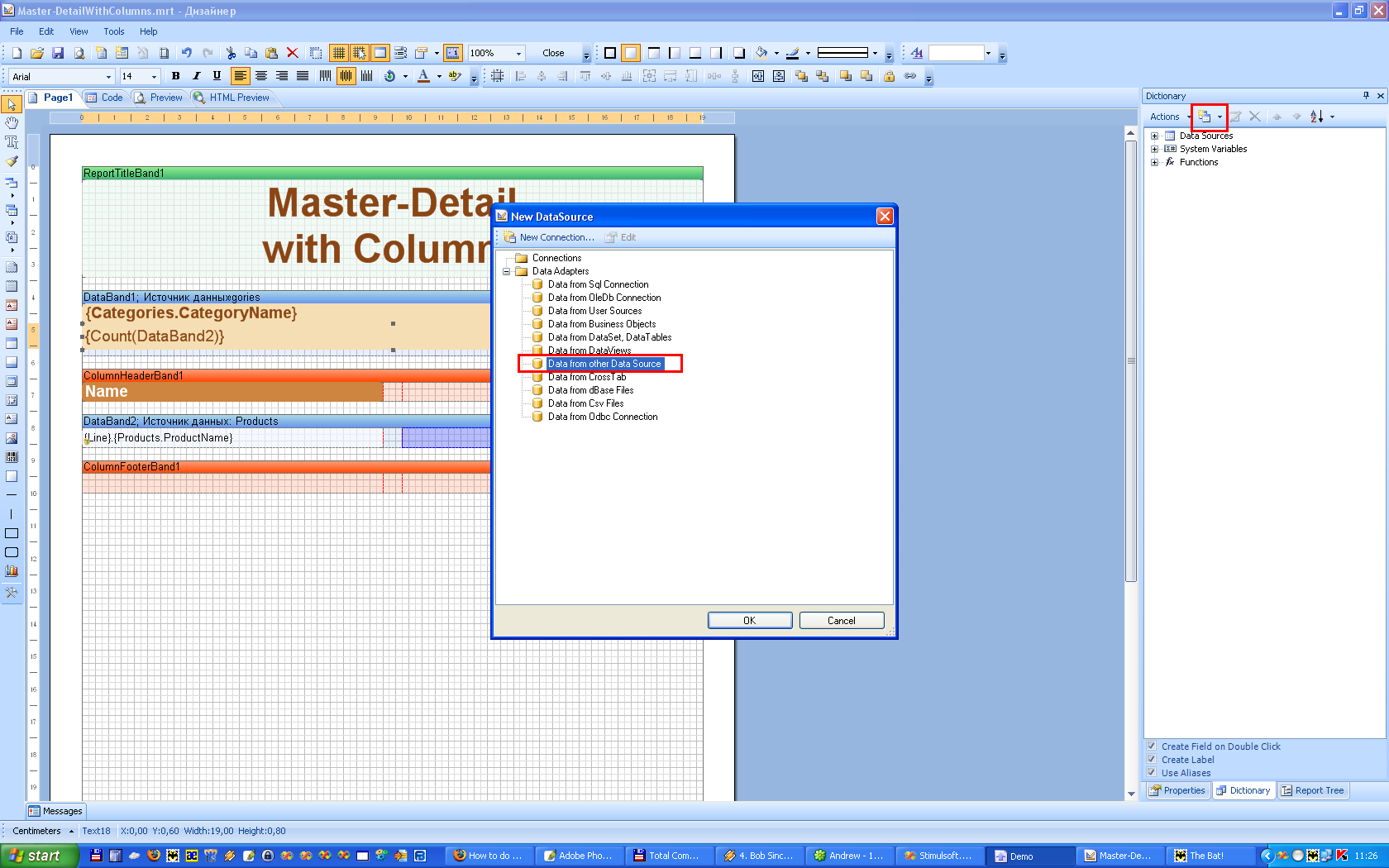Toggle the Use Aliases checkbox

tap(1152, 772)
